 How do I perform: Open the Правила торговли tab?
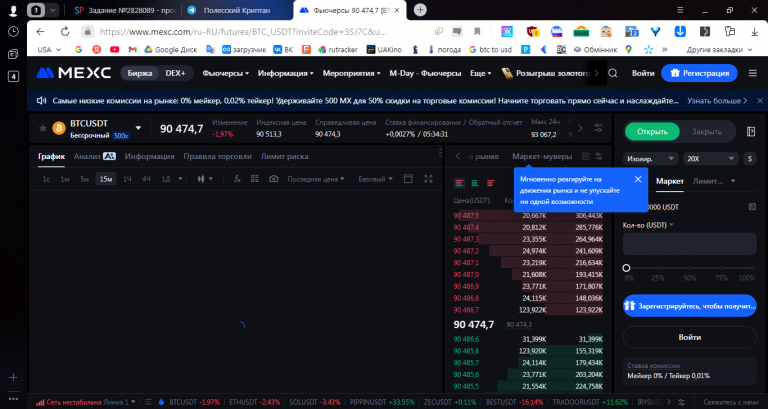217,156
